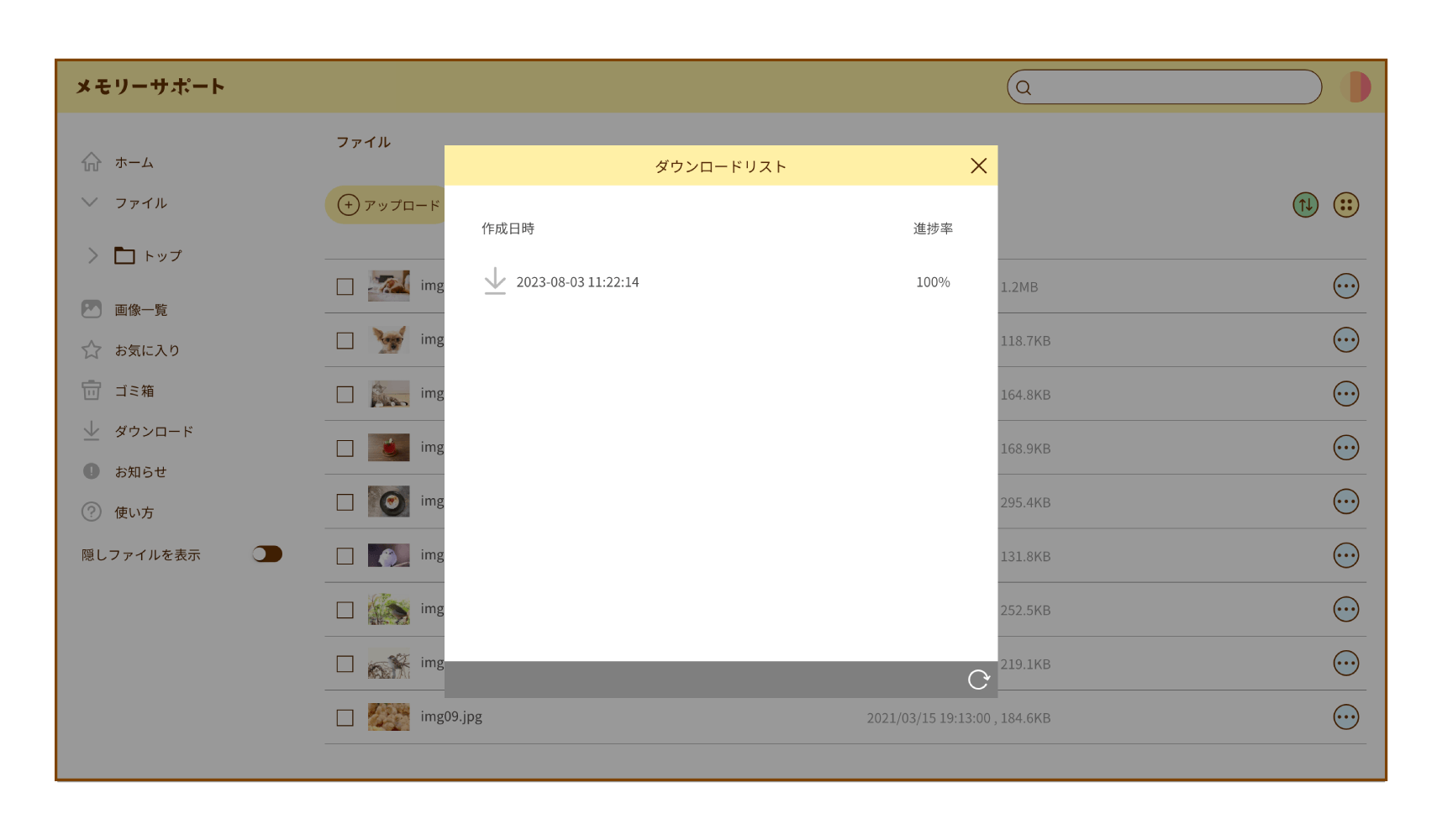Open more options for 164.8KB file
The image size is (1442, 840).
(1346, 393)
